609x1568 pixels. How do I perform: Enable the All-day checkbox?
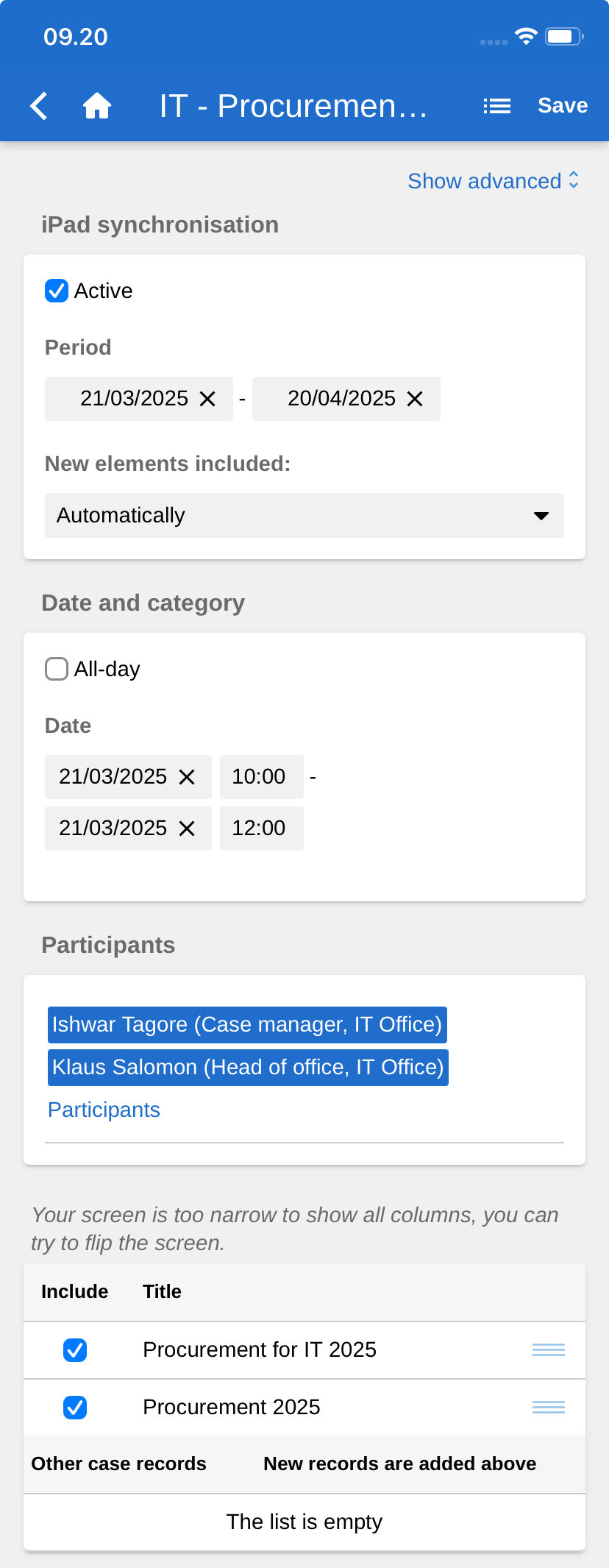click(57, 669)
